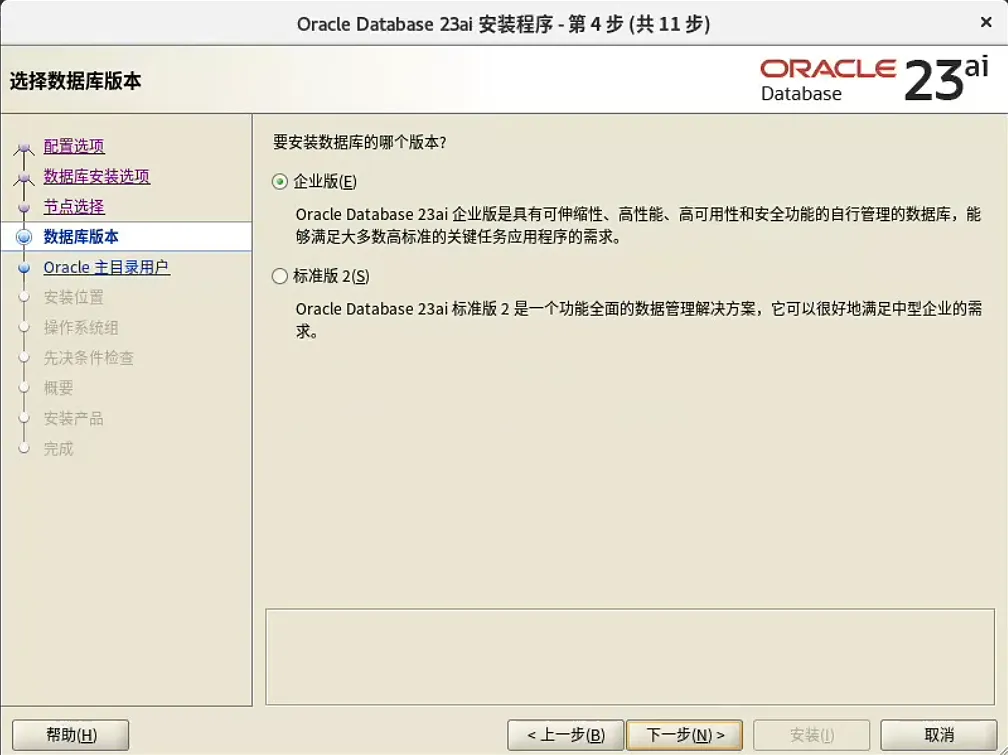Click the 安装(I) button
This screenshot has width=1008, height=755.
click(x=811, y=734)
